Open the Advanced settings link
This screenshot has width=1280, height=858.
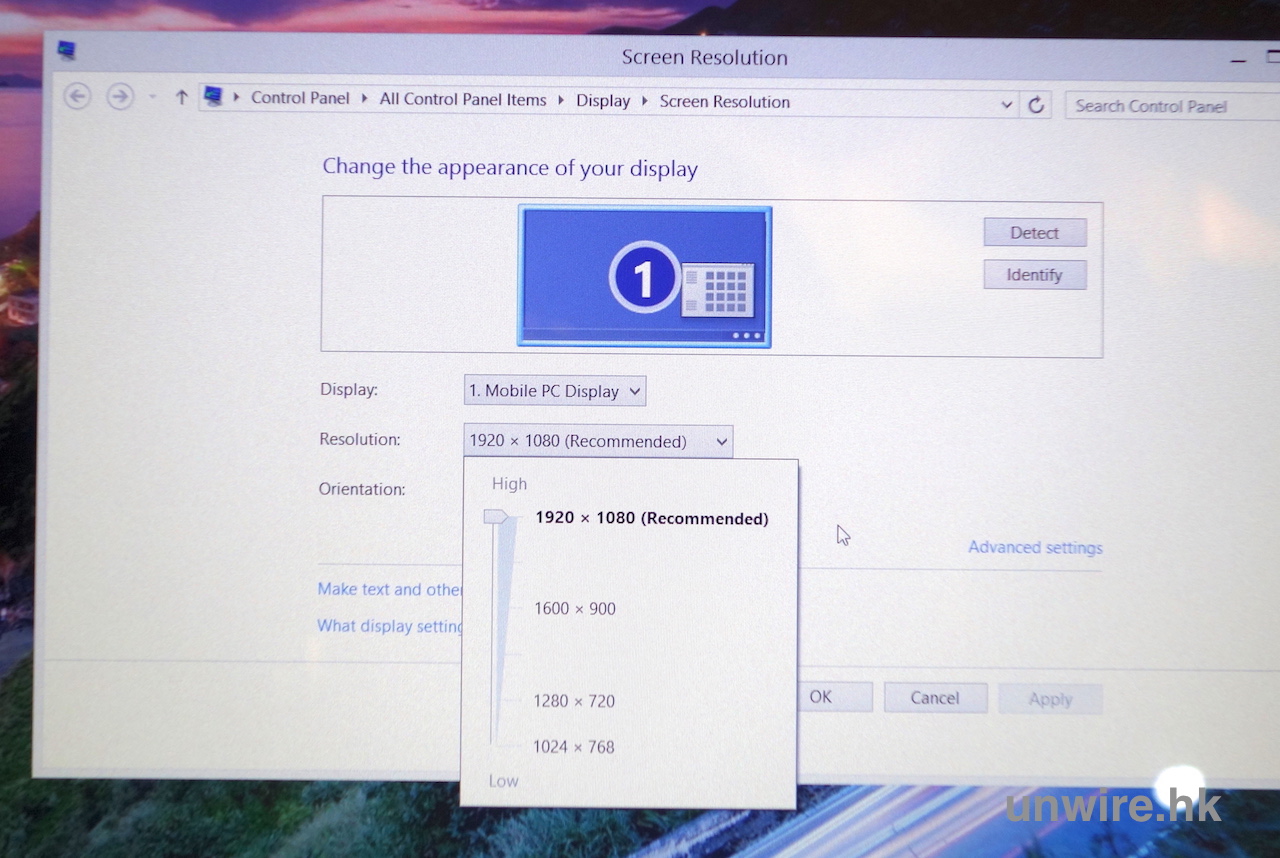tap(1035, 547)
